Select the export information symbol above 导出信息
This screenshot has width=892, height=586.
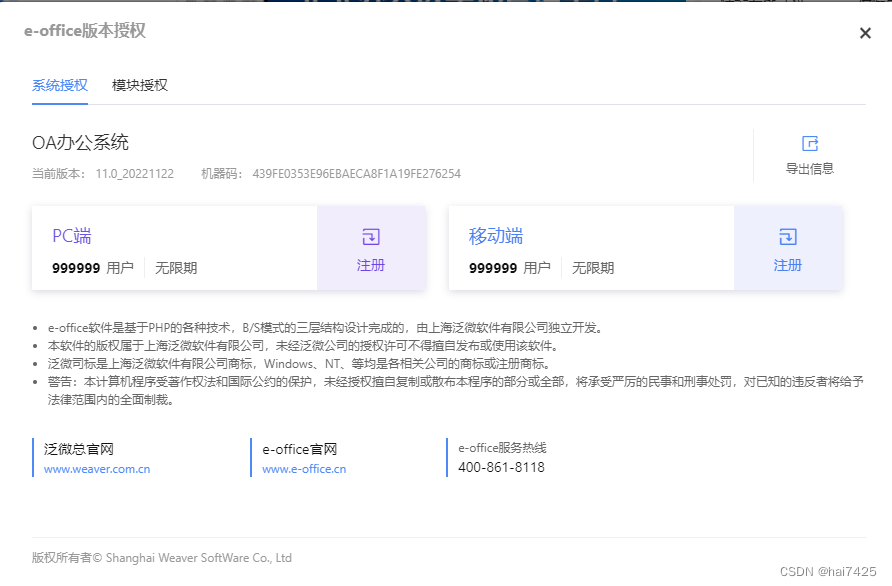pos(810,141)
